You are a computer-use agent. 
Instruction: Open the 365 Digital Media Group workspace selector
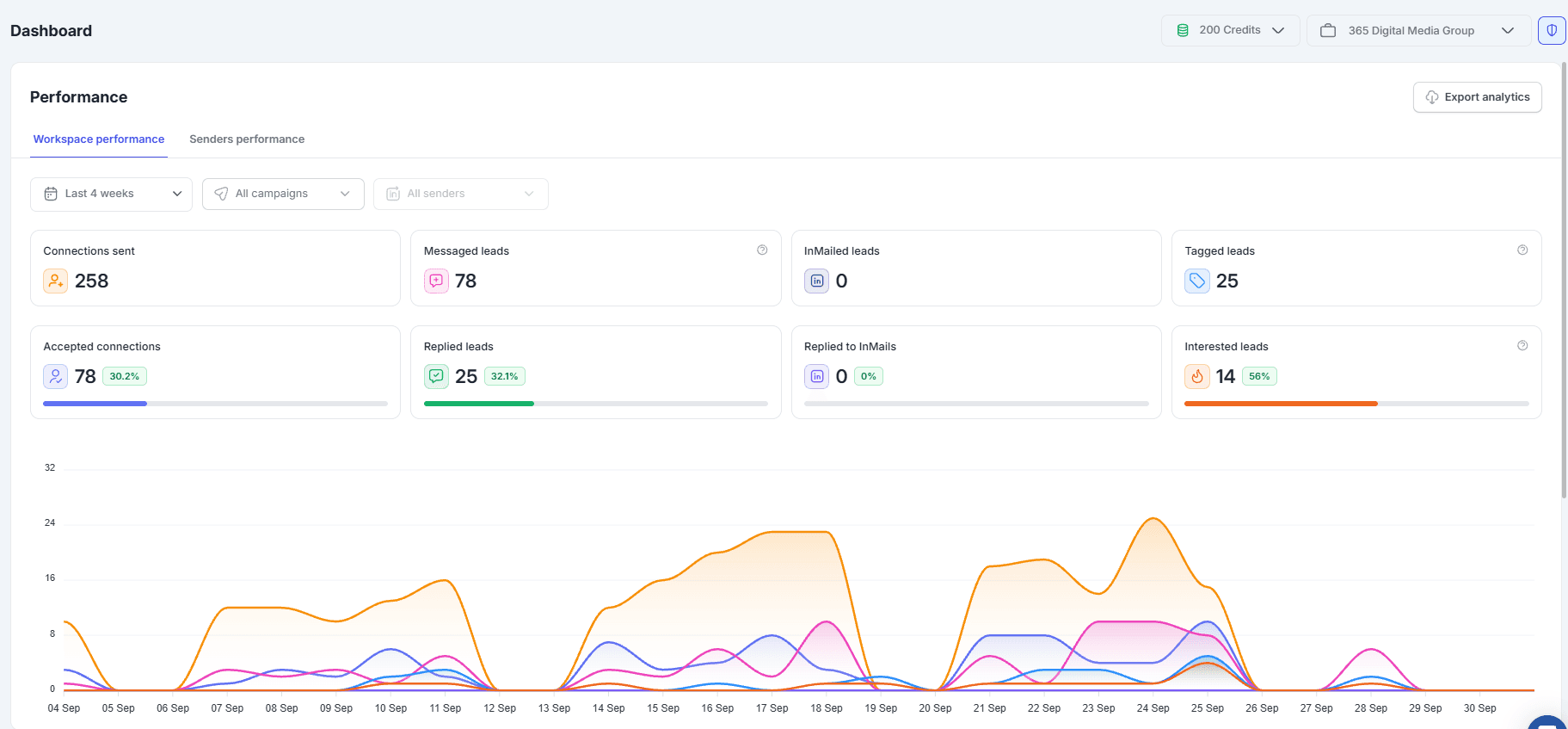1418,30
